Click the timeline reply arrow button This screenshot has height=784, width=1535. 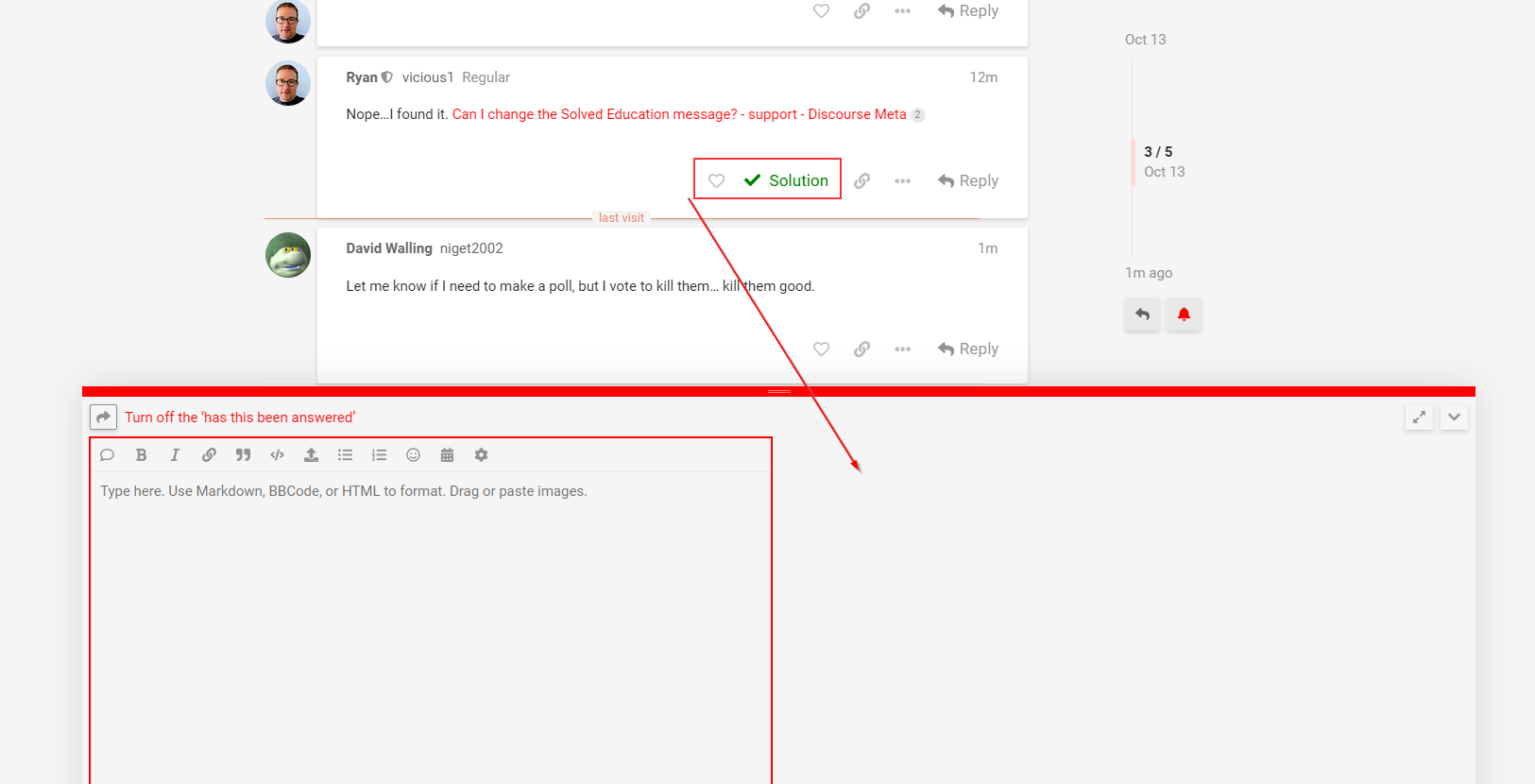point(1142,315)
